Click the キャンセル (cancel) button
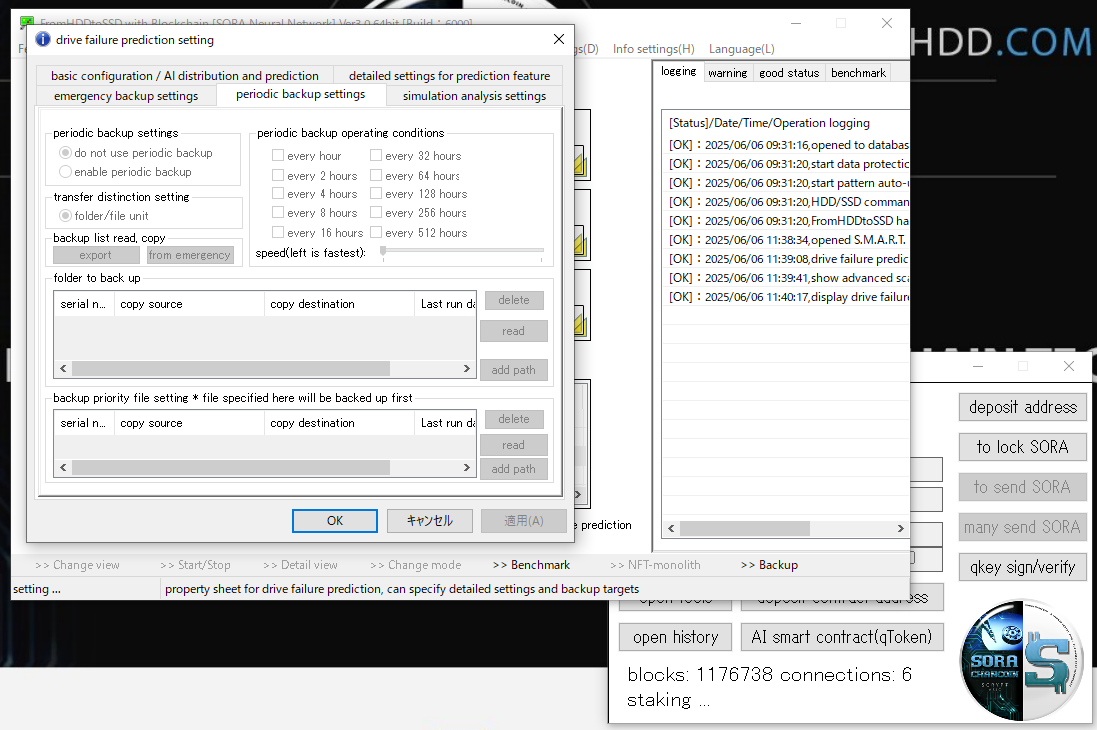 pyautogui.click(x=430, y=521)
